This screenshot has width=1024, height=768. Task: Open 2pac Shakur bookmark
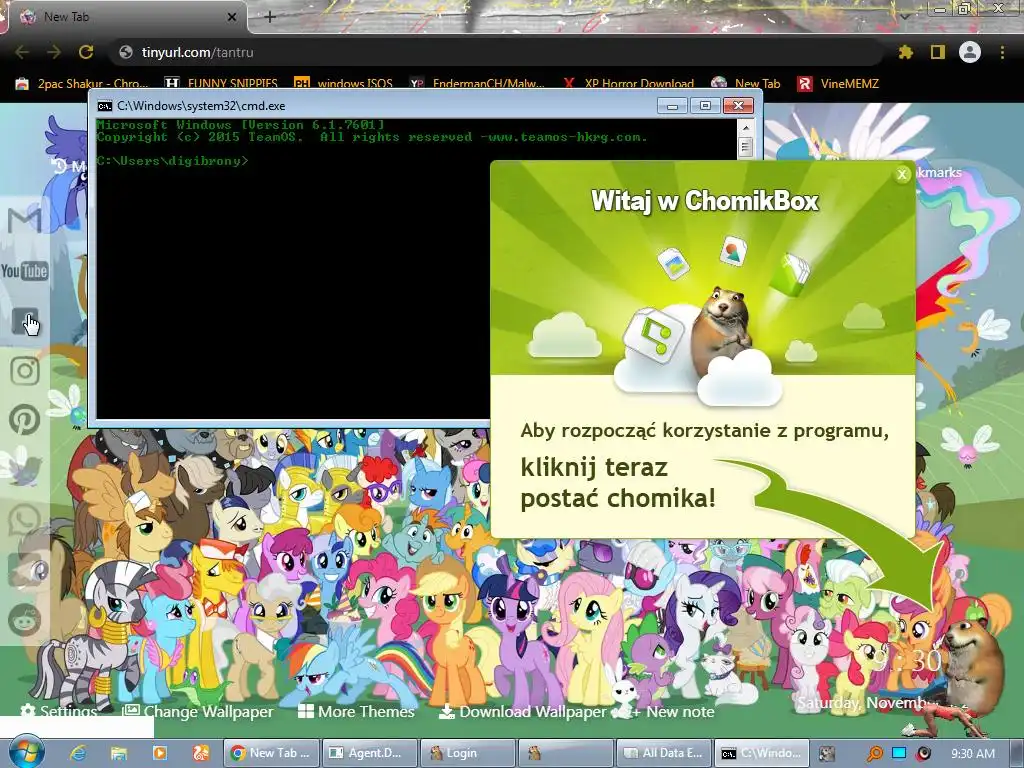click(x=82, y=84)
